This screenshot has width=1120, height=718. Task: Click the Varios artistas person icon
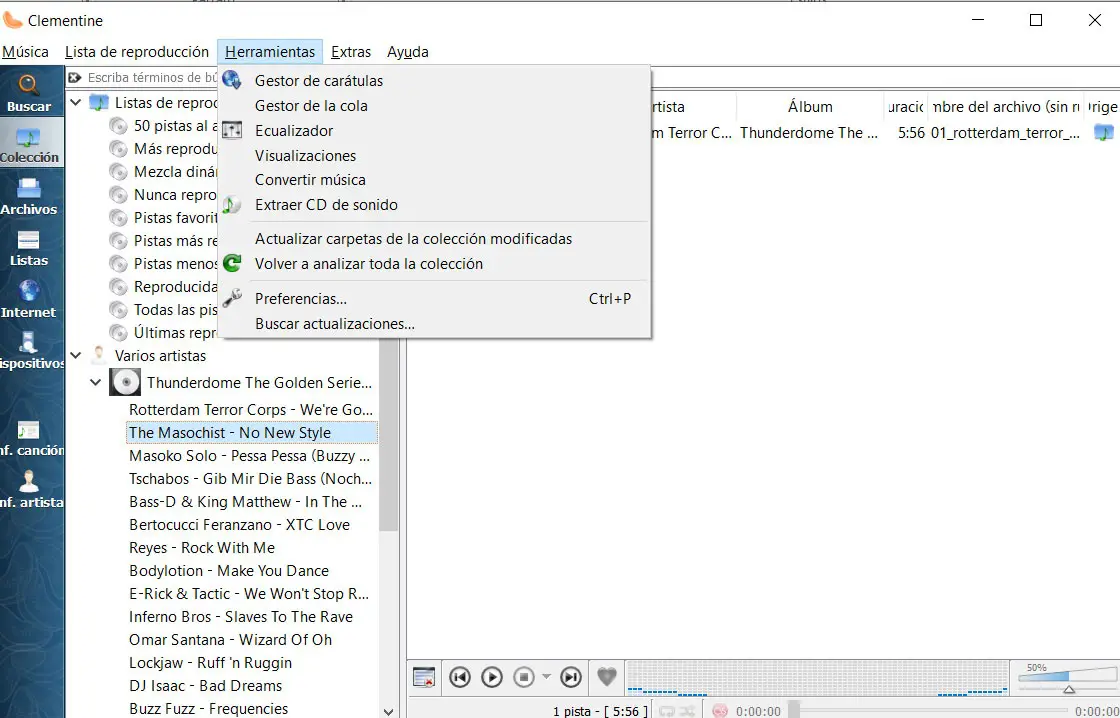pos(99,355)
